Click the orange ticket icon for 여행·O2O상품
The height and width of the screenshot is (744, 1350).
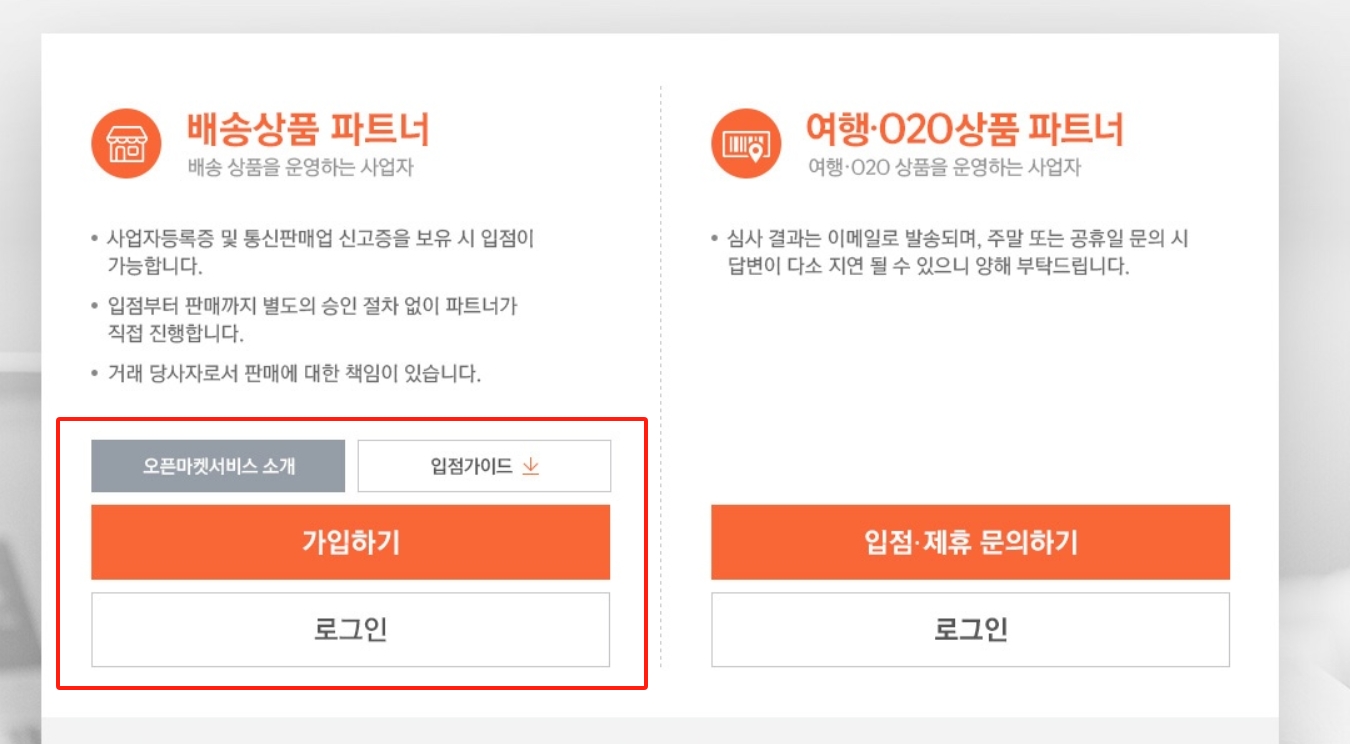pyautogui.click(x=746, y=143)
